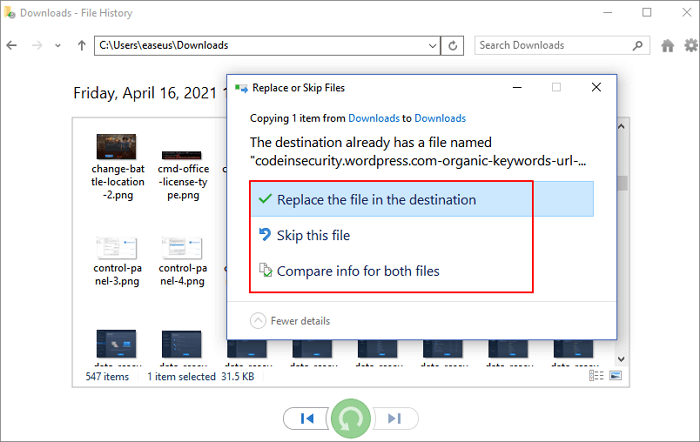Switch to details view
Image resolution: width=700 pixels, height=442 pixels.
pos(596,375)
